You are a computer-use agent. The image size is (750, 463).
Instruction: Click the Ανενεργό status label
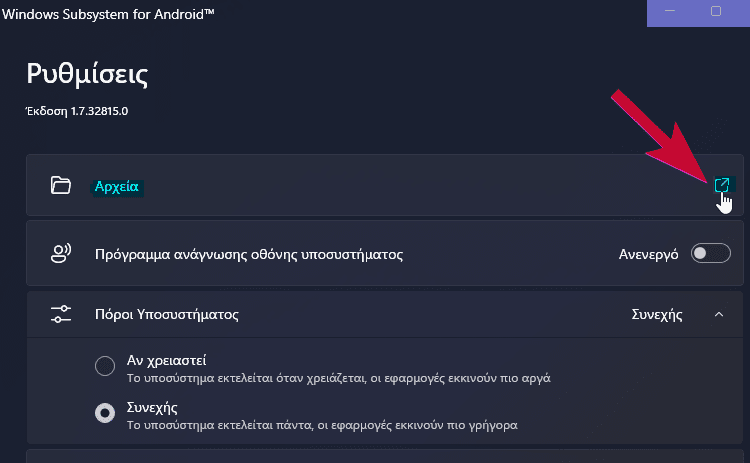coord(649,254)
